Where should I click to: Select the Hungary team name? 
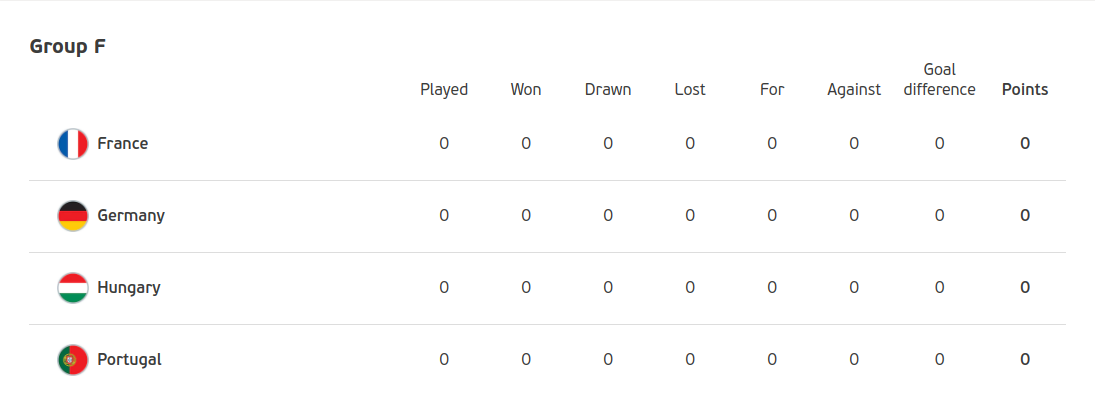[x=129, y=288]
